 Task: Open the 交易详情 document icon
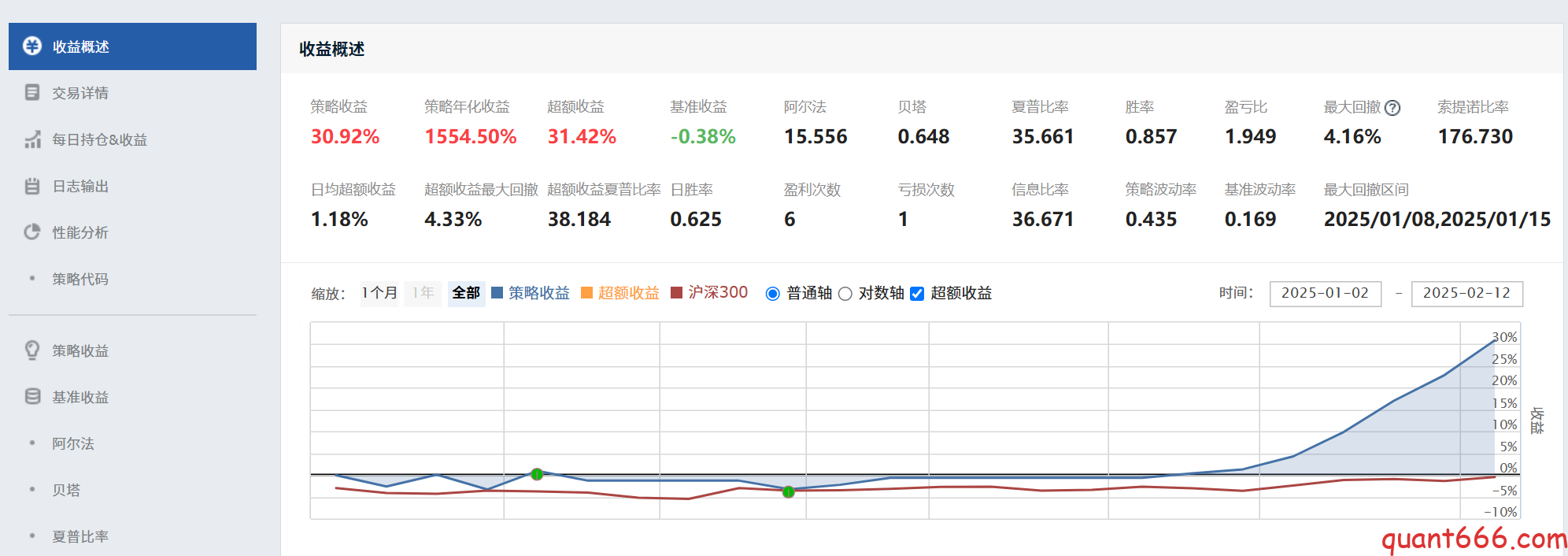tap(32, 93)
